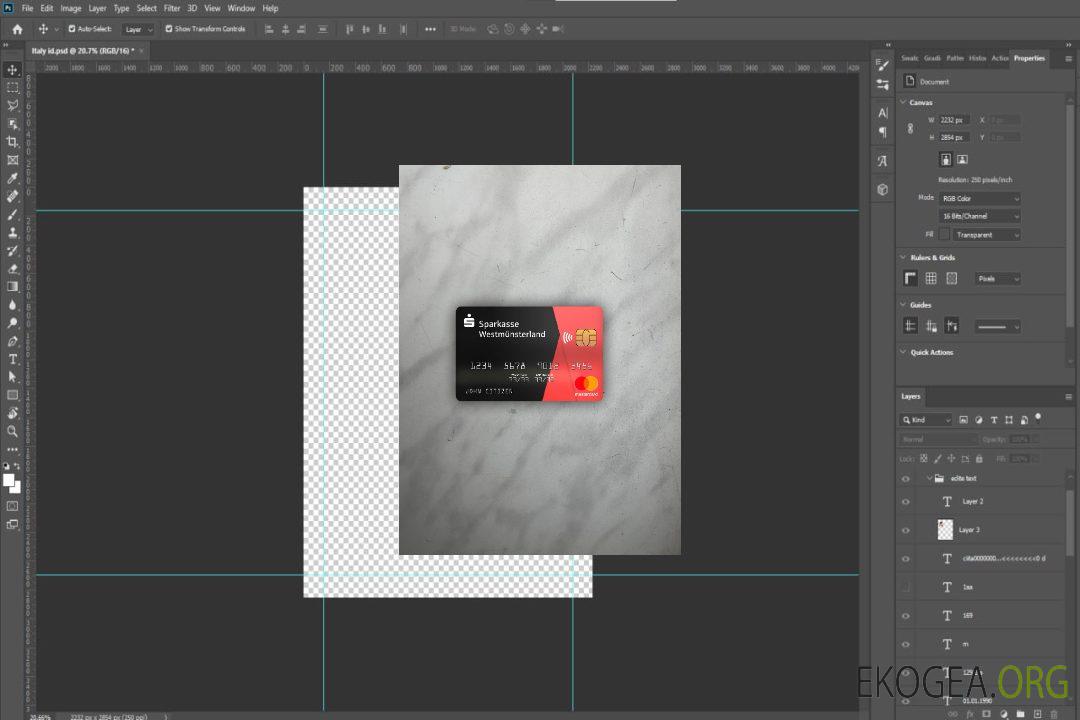
Task: Set canvas to portrait orientation button
Action: click(x=946, y=160)
